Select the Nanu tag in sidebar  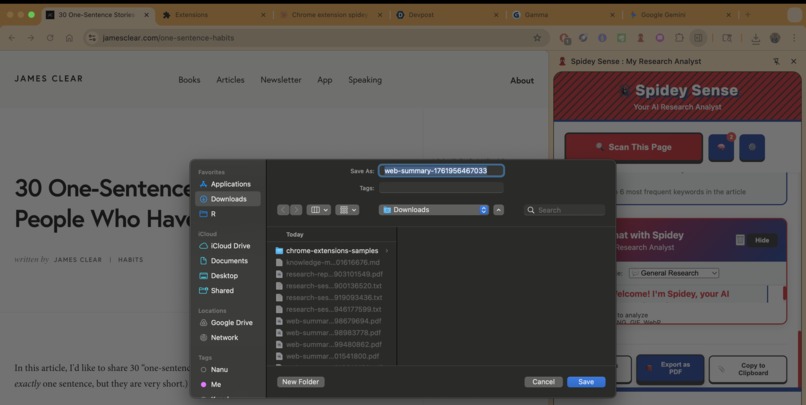[228, 370]
